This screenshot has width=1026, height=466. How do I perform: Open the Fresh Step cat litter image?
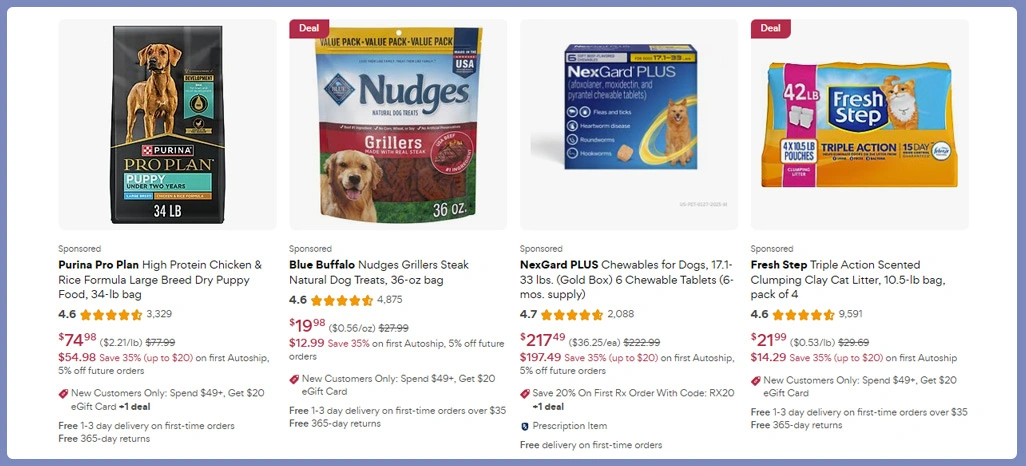point(859,124)
